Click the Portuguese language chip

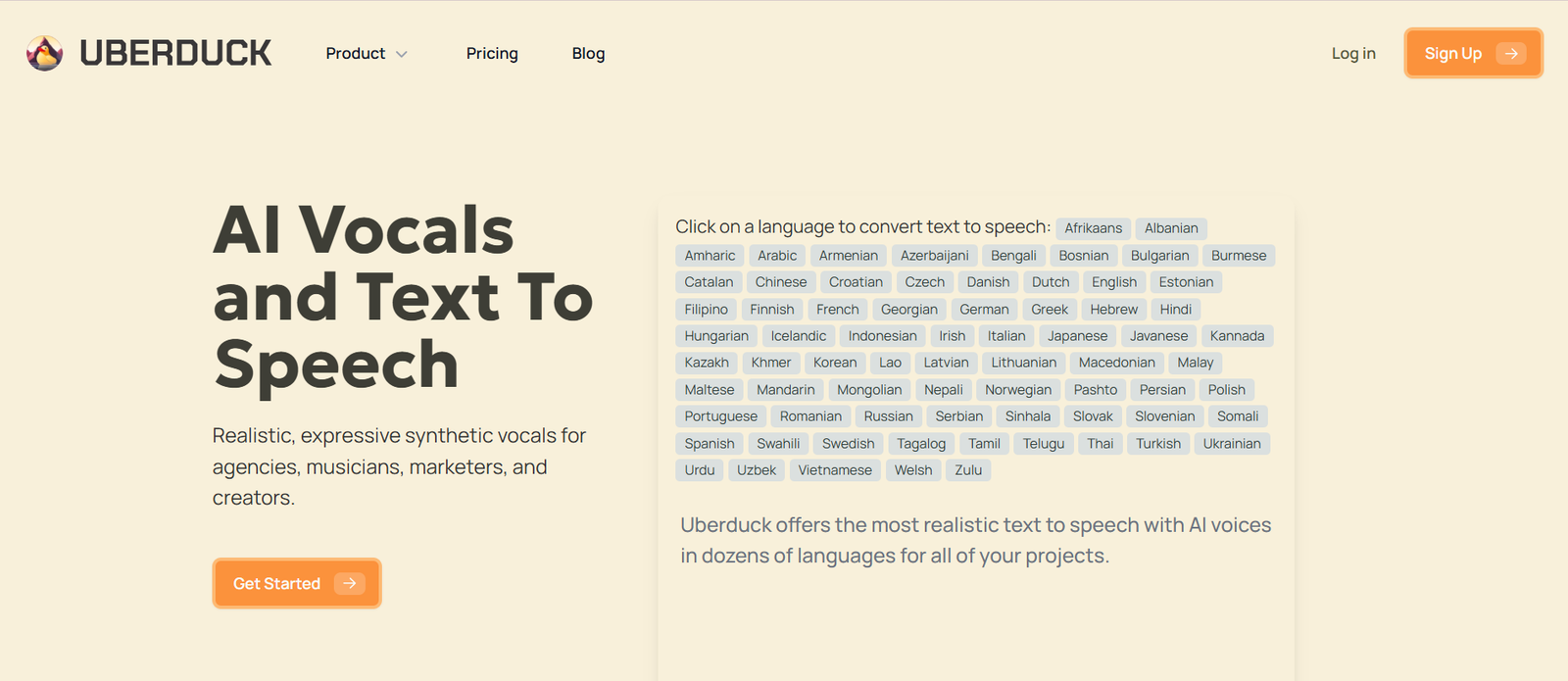point(720,416)
